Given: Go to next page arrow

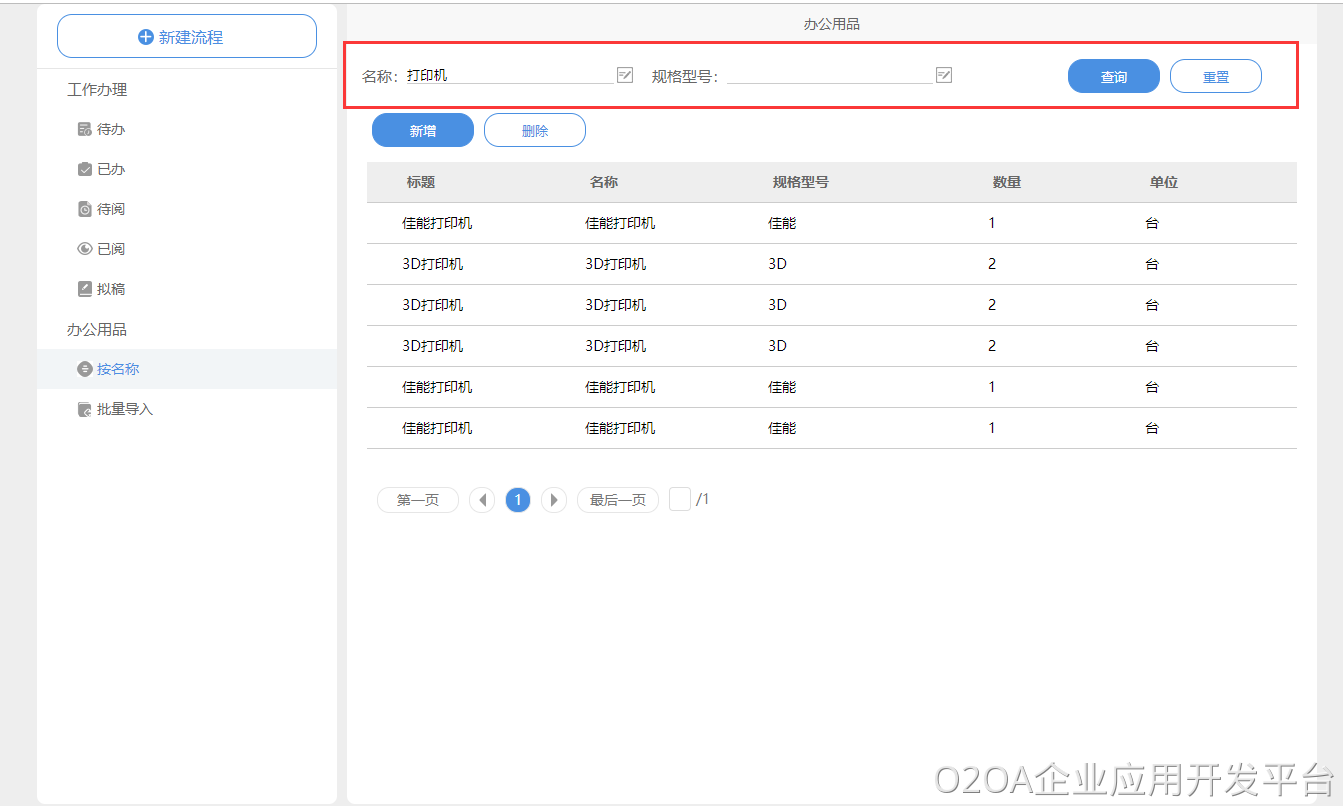Looking at the screenshot, I should [554, 500].
